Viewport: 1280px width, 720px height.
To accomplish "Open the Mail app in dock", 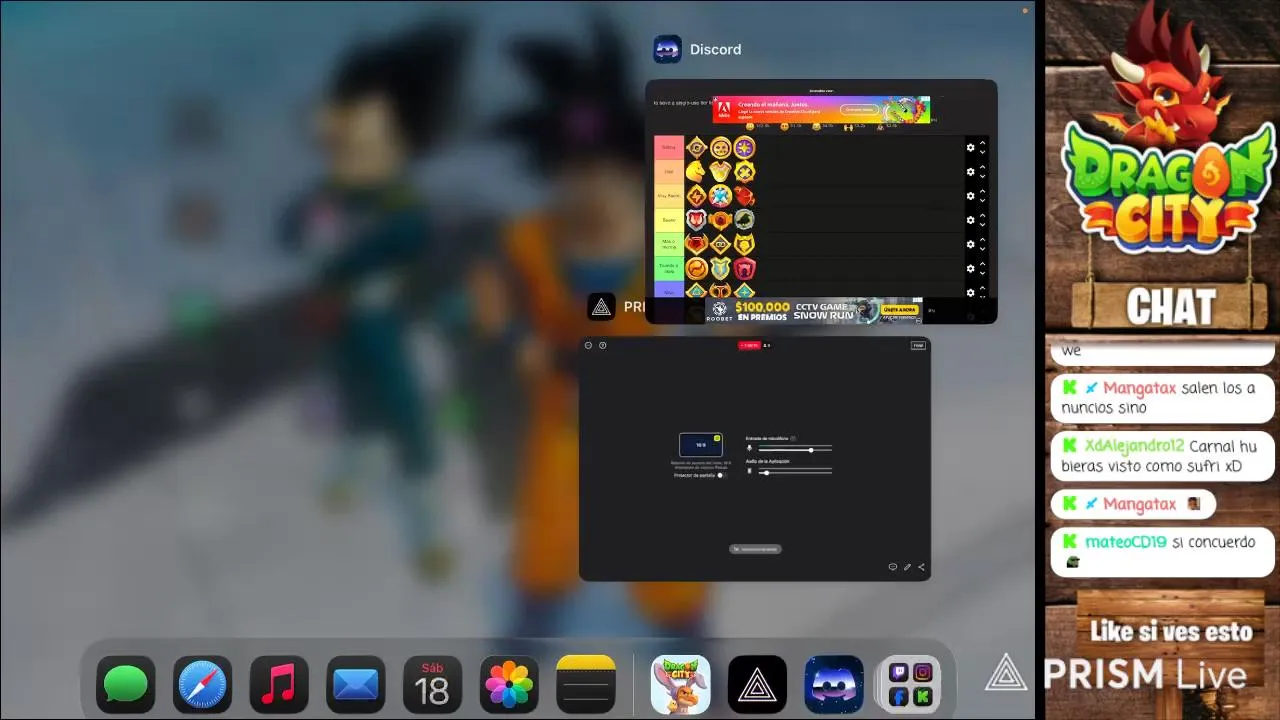I will point(356,685).
